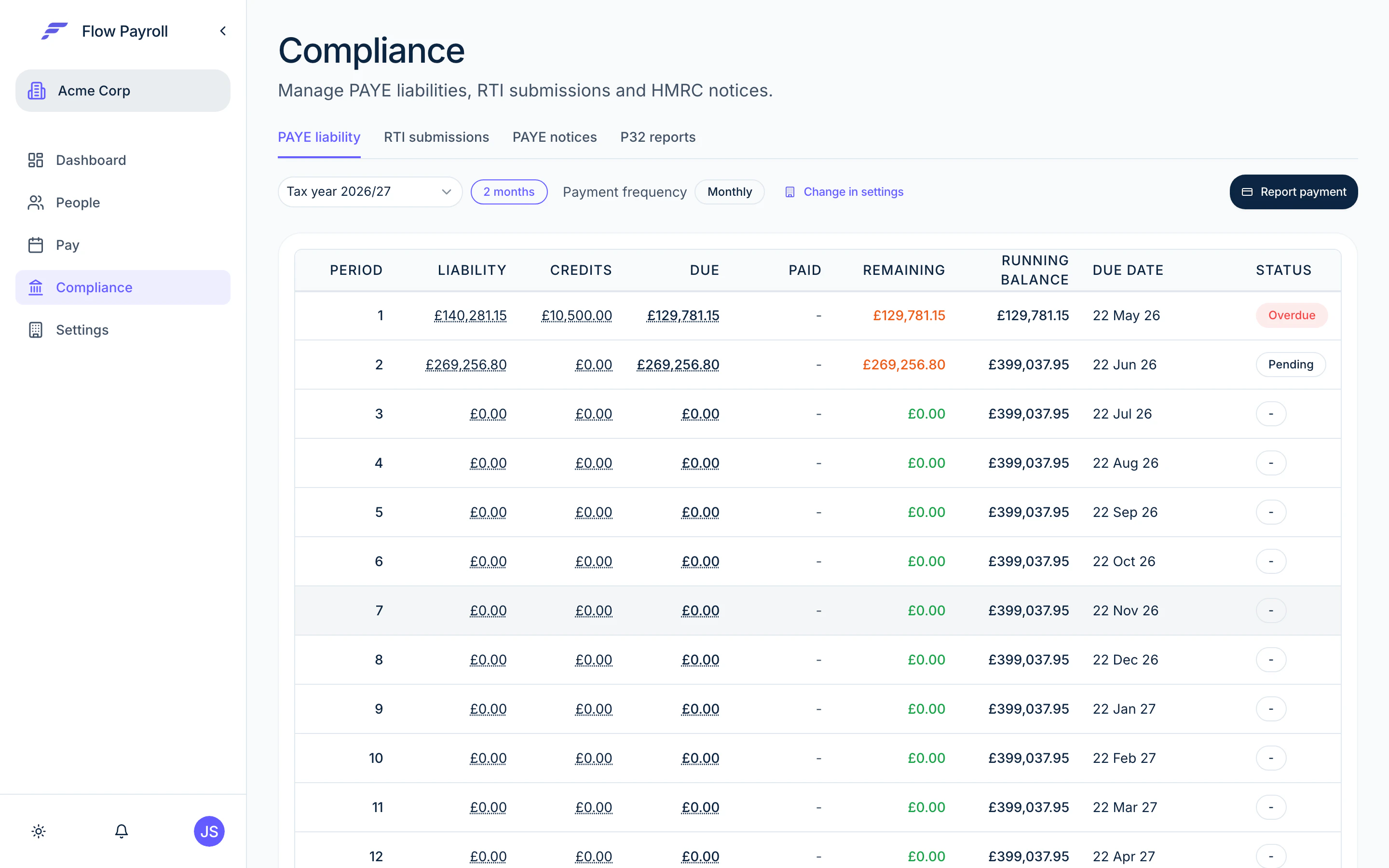Click running balance £129,781.15
Screen dimensions: 1389x868
(1033, 315)
